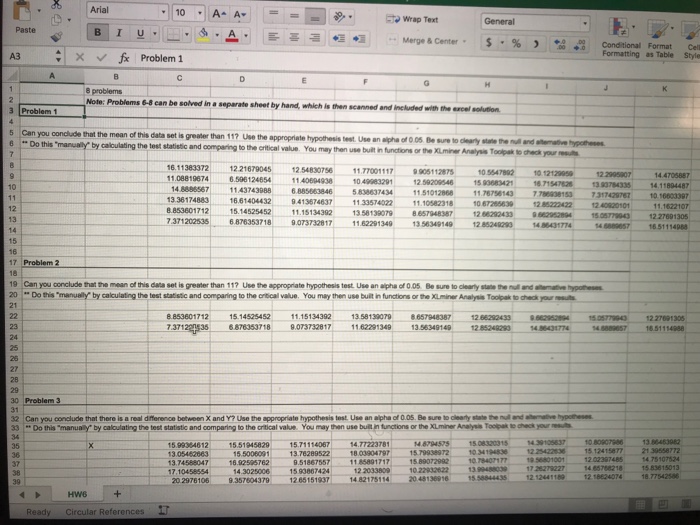Click the Decrease Decimal icon
Screen dimensions: 700x525
580,45
